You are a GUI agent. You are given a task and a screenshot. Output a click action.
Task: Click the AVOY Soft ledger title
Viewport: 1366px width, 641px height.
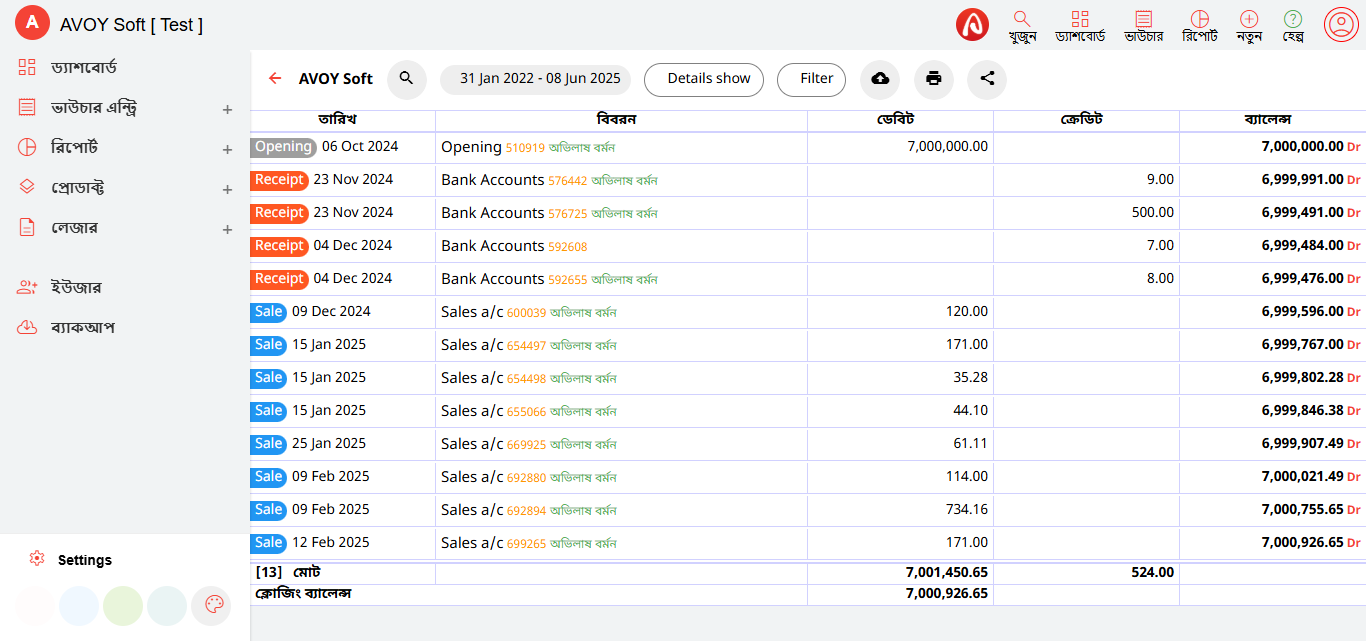pos(336,79)
